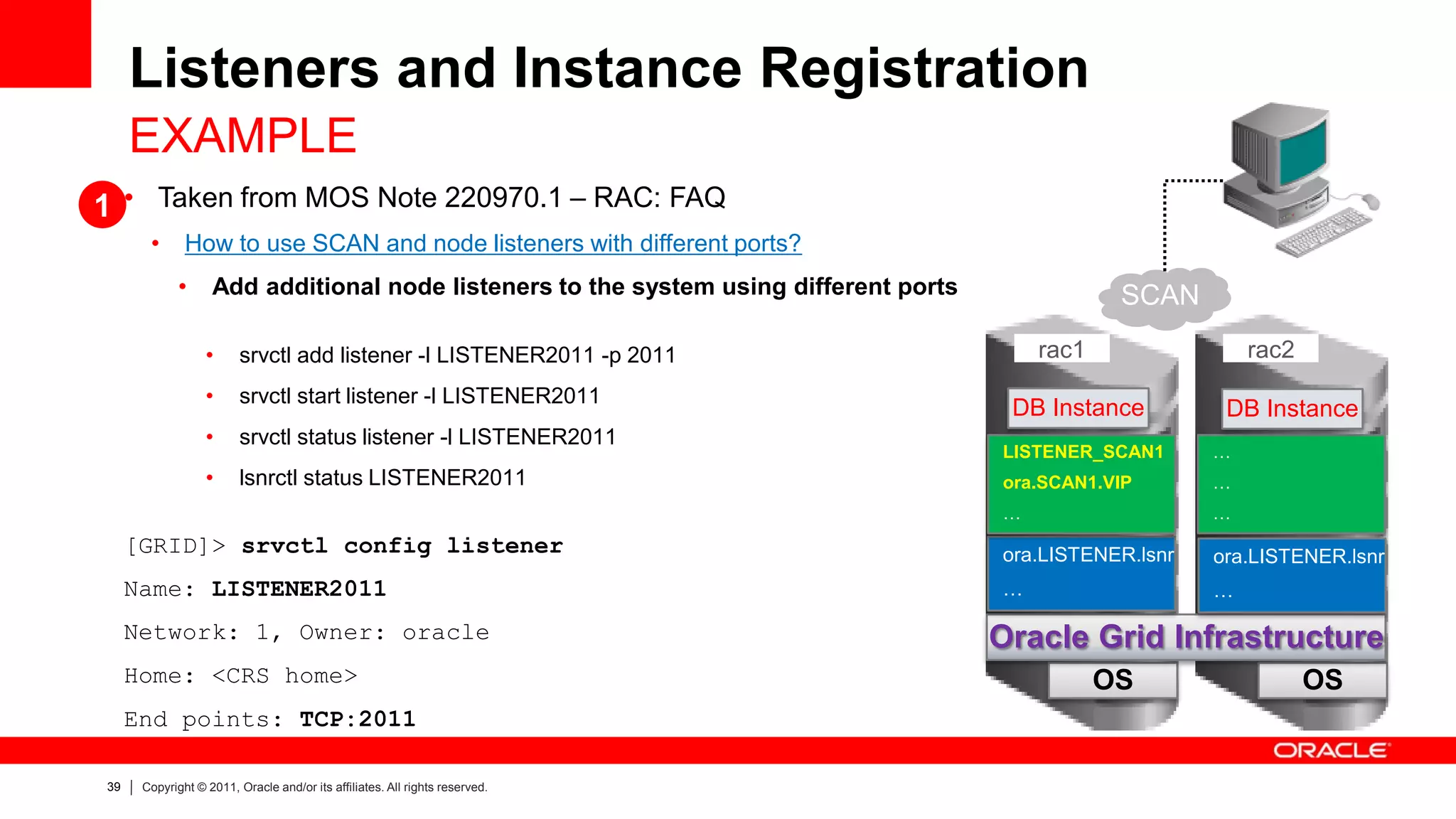Select End points: TCP:2011 line
1456x819 pixels.
269,719
